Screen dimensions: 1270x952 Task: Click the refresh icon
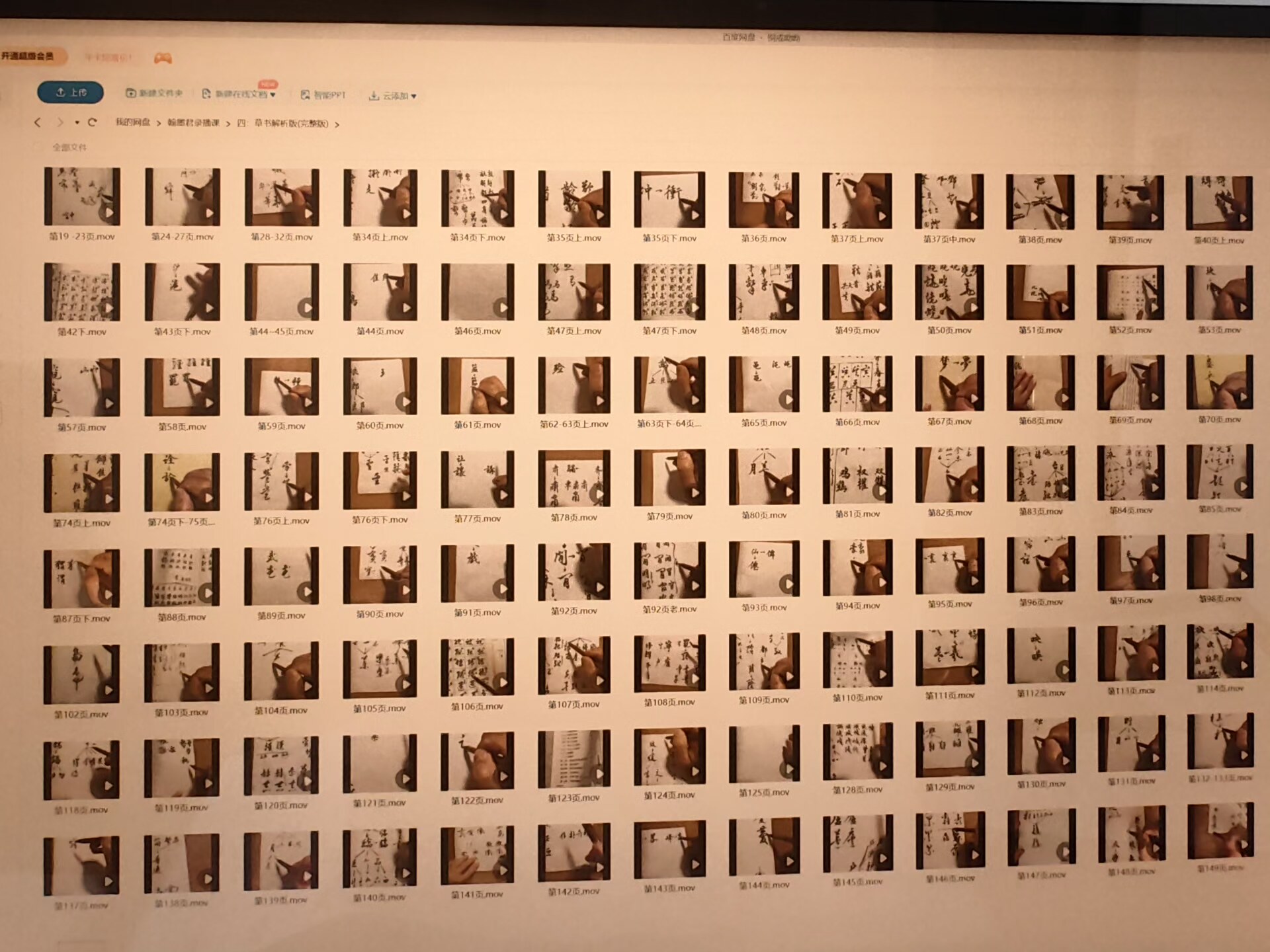tap(92, 122)
